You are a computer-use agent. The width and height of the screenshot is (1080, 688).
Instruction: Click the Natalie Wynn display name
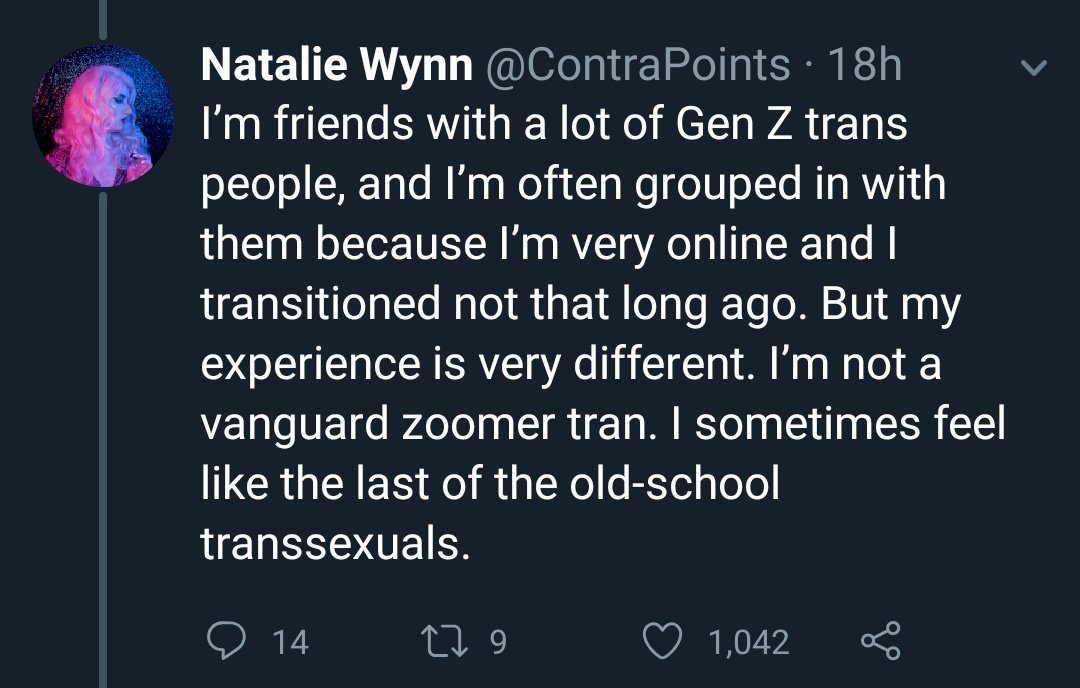point(337,65)
